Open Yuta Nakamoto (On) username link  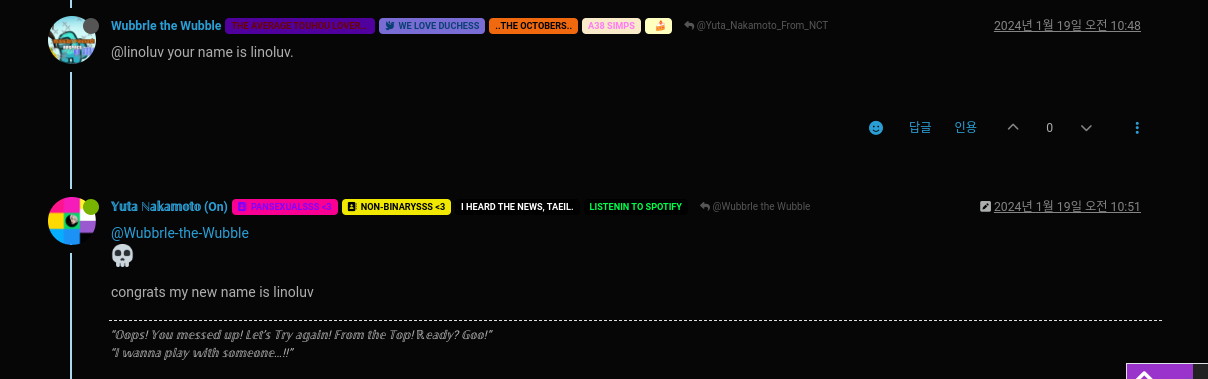(169, 206)
